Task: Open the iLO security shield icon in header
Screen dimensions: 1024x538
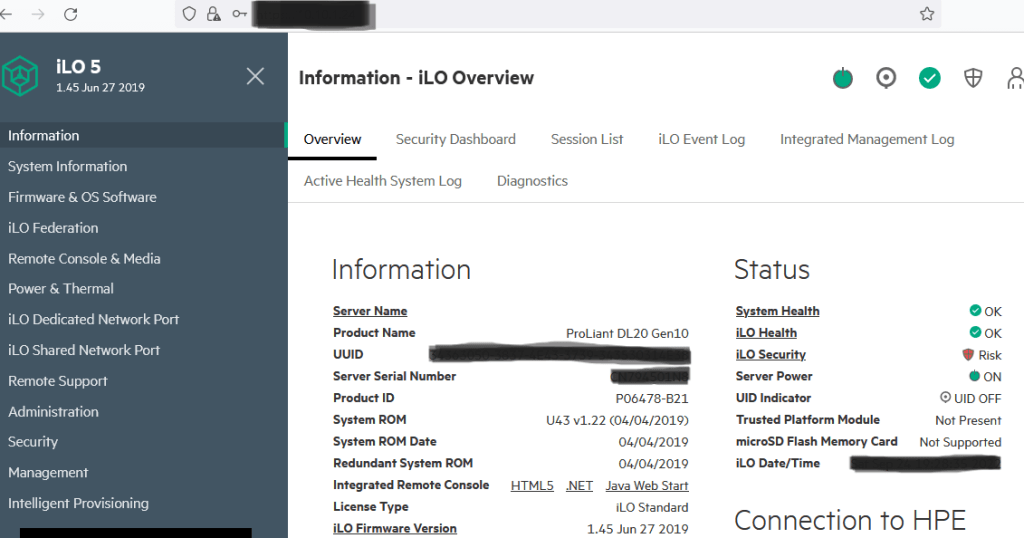Action: 973,78
